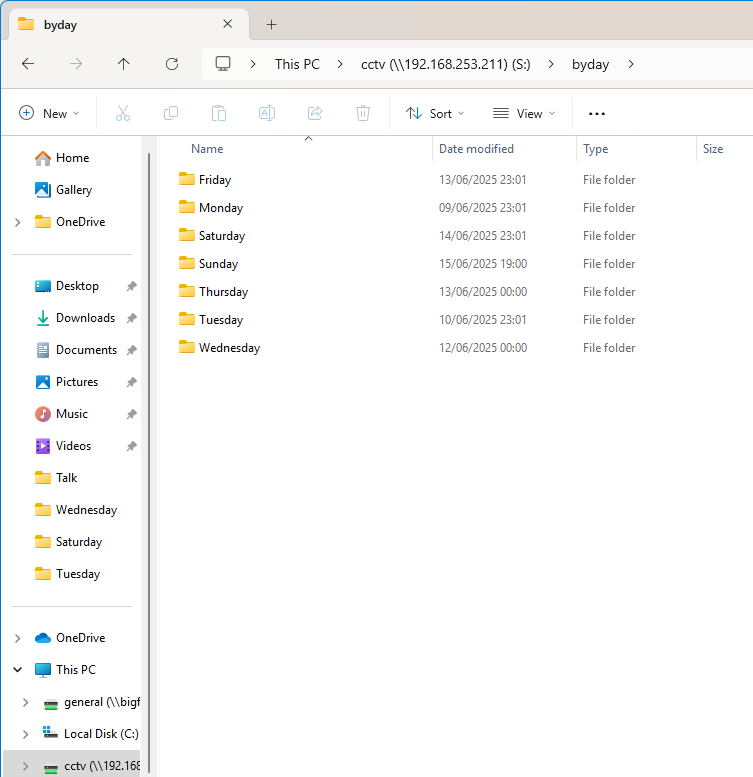
Task: Open Home in the navigation pane
Action: 62,158
